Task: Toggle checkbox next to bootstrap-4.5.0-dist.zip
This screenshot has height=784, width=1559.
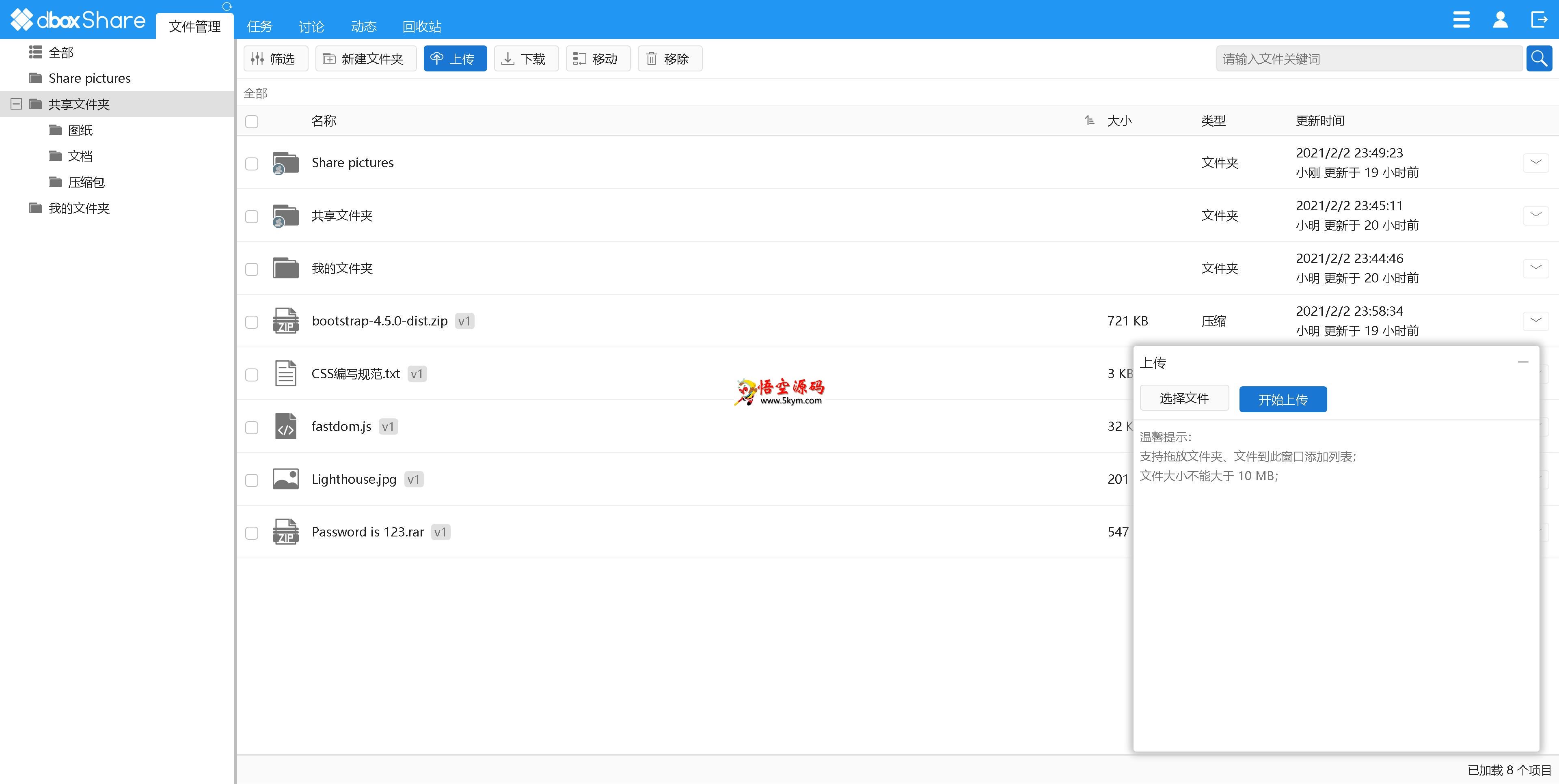Action: click(x=252, y=321)
